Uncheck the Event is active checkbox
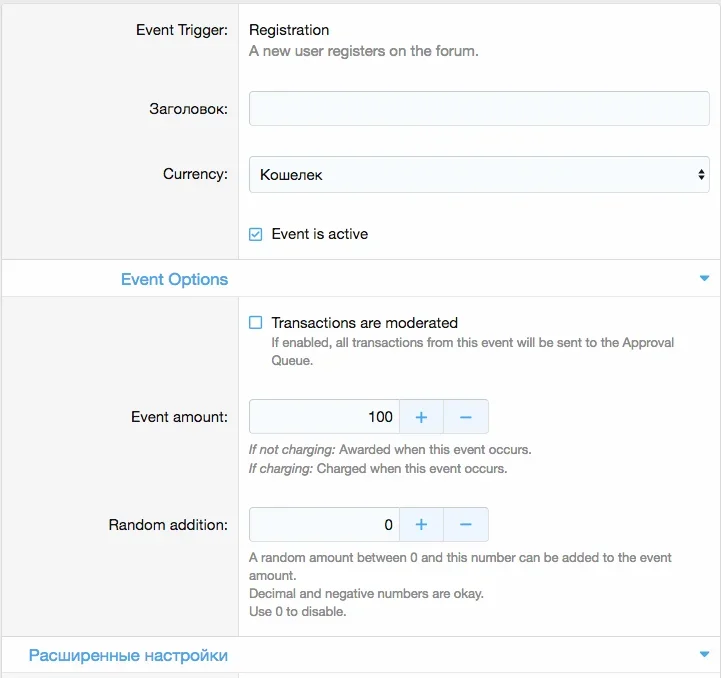 pos(256,234)
